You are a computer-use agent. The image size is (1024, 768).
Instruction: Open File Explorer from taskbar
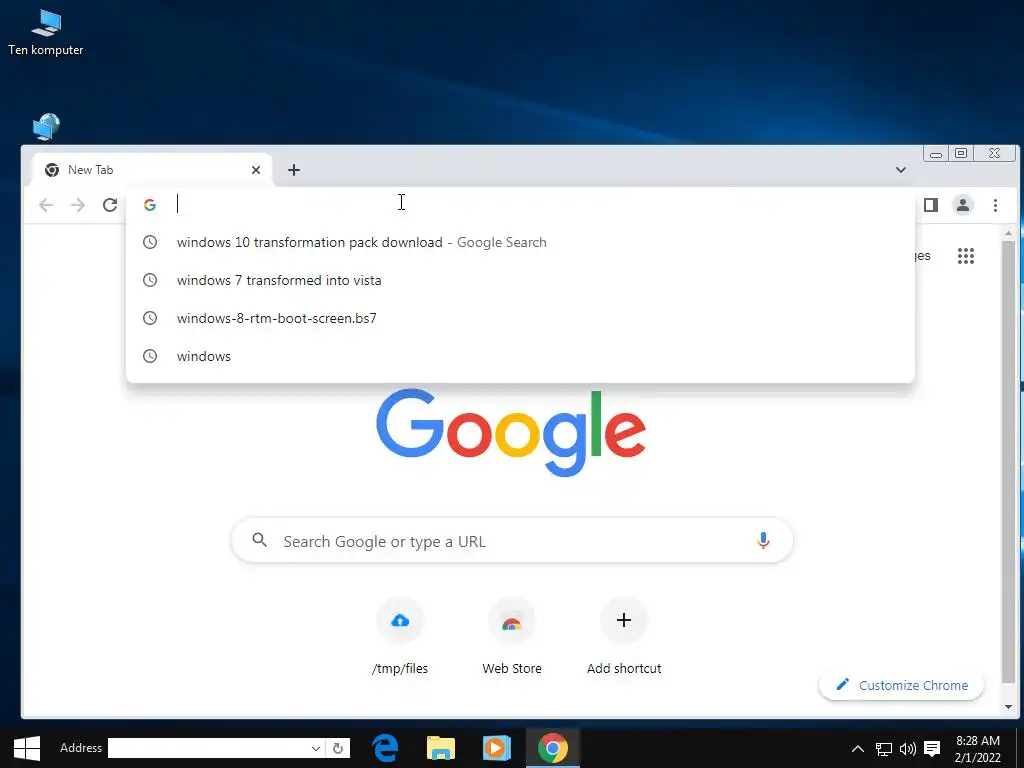[x=441, y=748]
